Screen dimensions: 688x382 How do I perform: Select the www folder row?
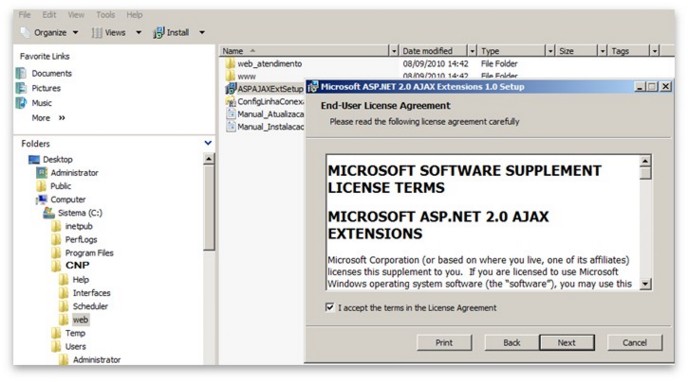[246, 76]
